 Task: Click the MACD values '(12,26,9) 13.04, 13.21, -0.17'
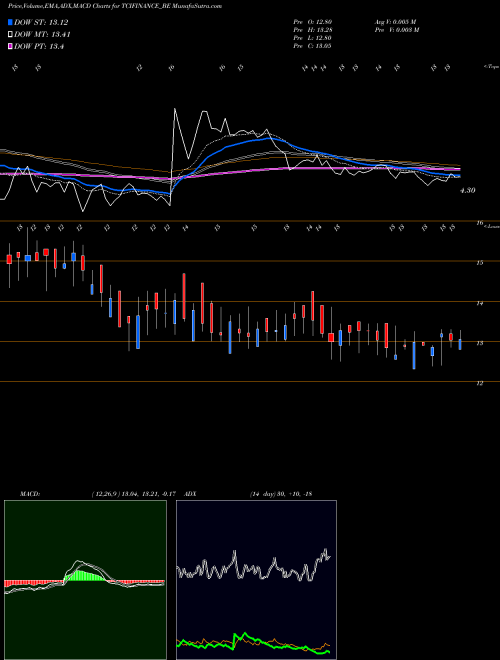pos(136,494)
